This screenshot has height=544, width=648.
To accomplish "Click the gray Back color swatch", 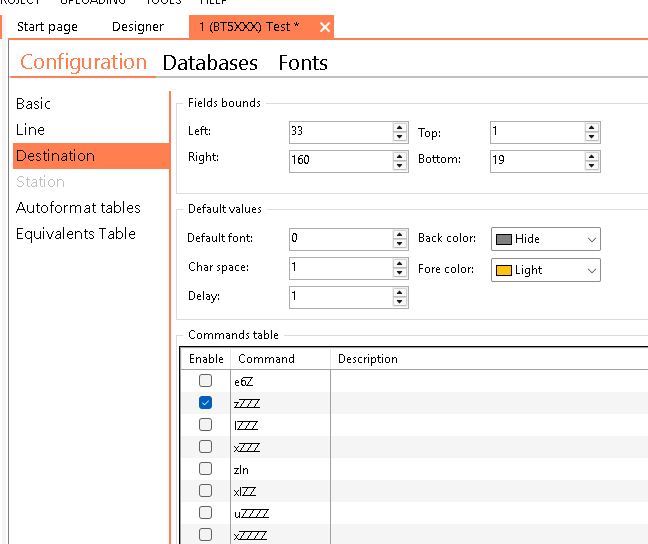I will click(x=503, y=239).
